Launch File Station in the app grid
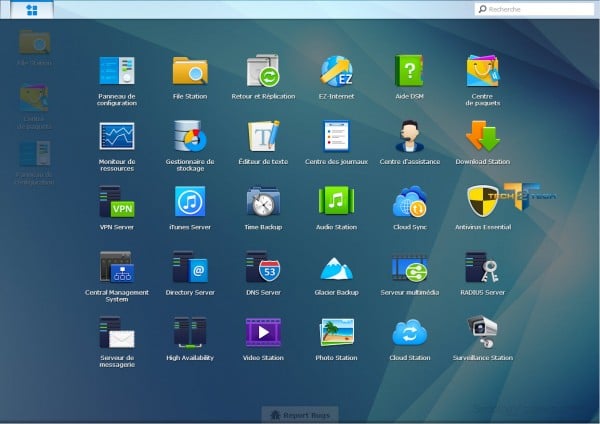The width and height of the screenshot is (600, 424). [190, 71]
